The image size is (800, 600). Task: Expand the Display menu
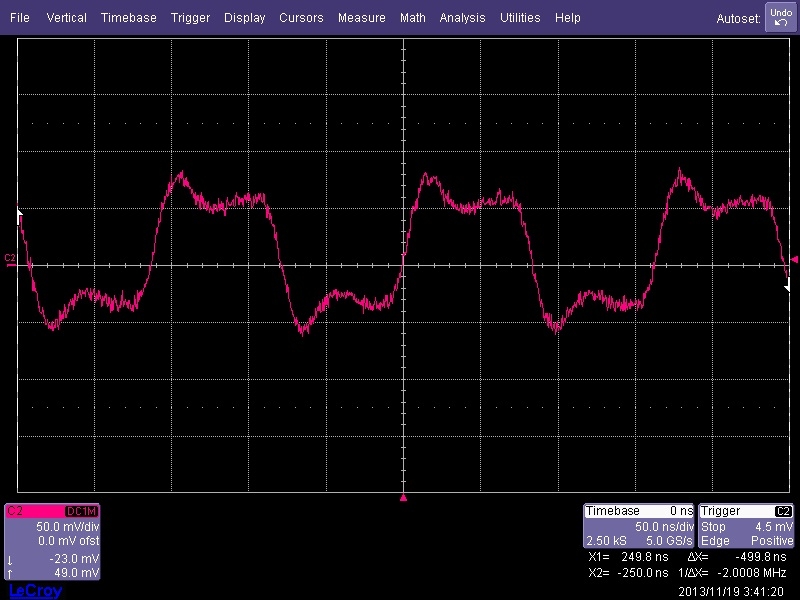[x=244, y=18]
